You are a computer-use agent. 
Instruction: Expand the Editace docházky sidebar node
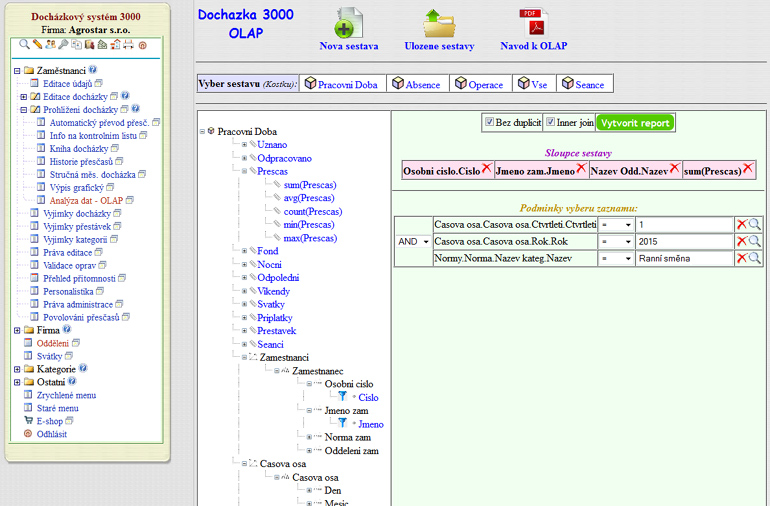[24, 97]
